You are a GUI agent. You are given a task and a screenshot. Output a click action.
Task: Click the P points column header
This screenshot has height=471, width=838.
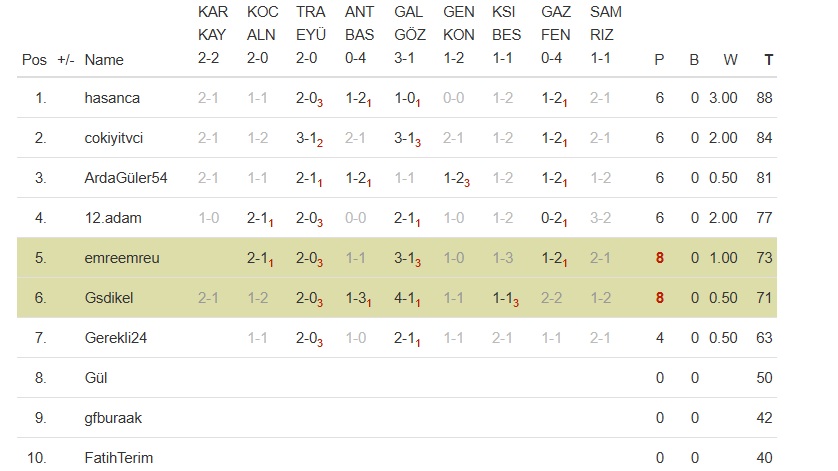[659, 60]
